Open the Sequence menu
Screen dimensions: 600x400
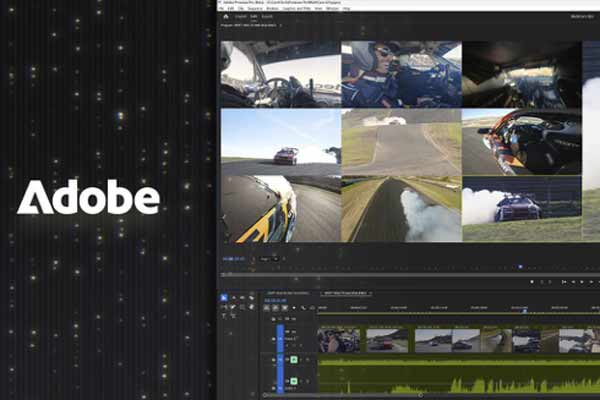pyautogui.click(x=255, y=8)
